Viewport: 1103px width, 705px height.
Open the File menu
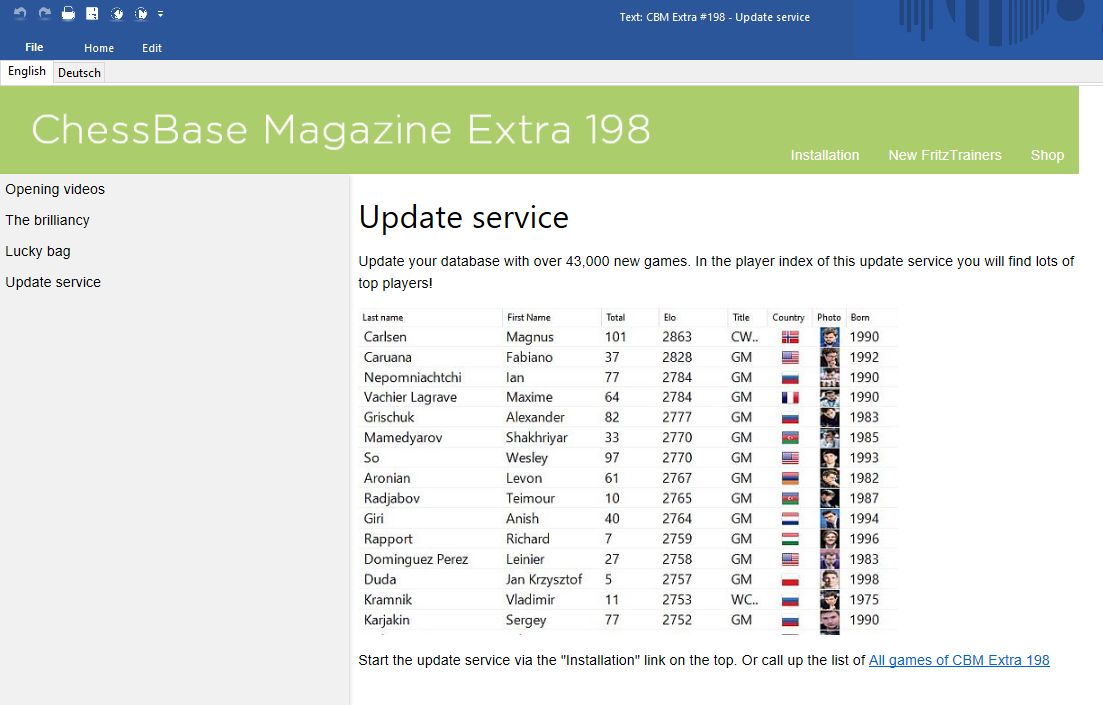pos(34,47)
